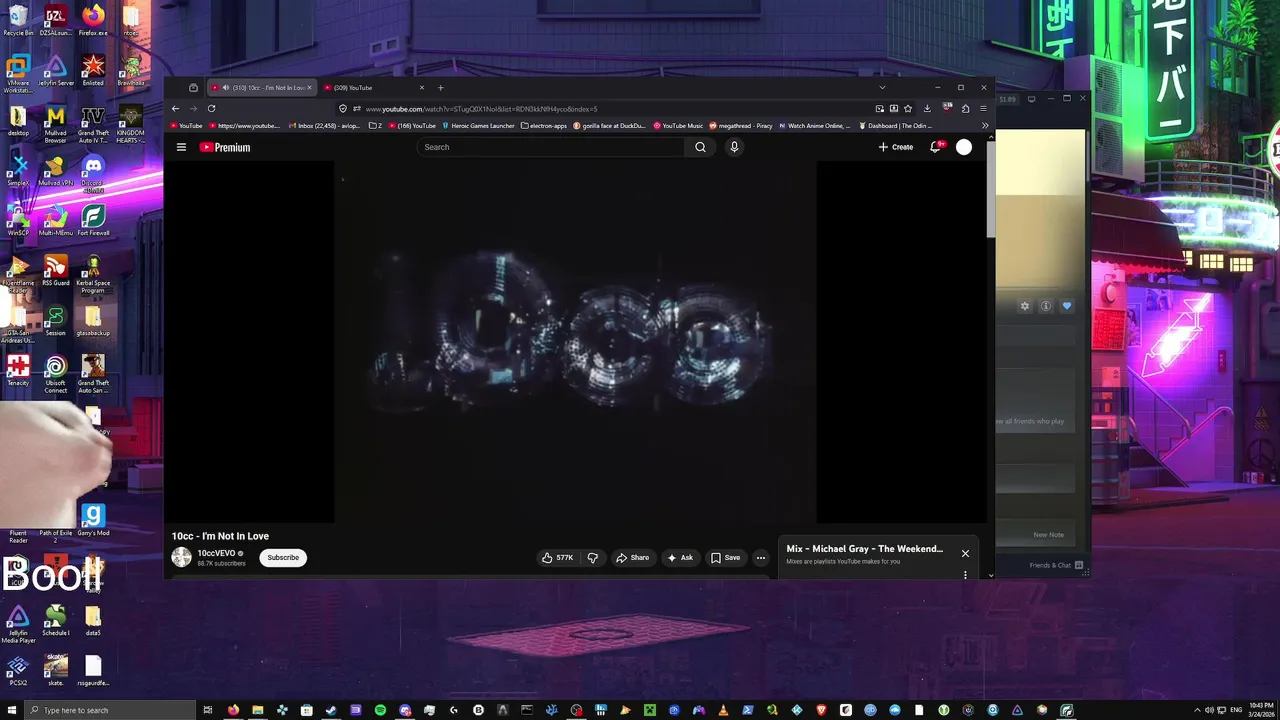1280x720 pixels.
Task: Go back in browser history
Action: tap(175, 108)
